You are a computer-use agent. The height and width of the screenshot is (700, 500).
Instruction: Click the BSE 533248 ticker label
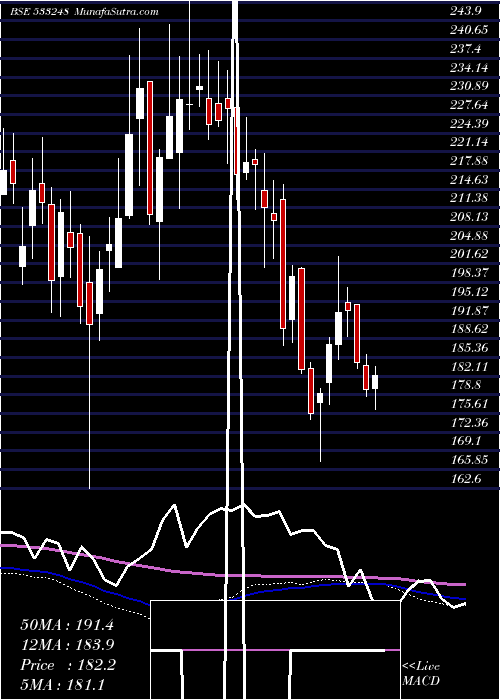[39, 12]
